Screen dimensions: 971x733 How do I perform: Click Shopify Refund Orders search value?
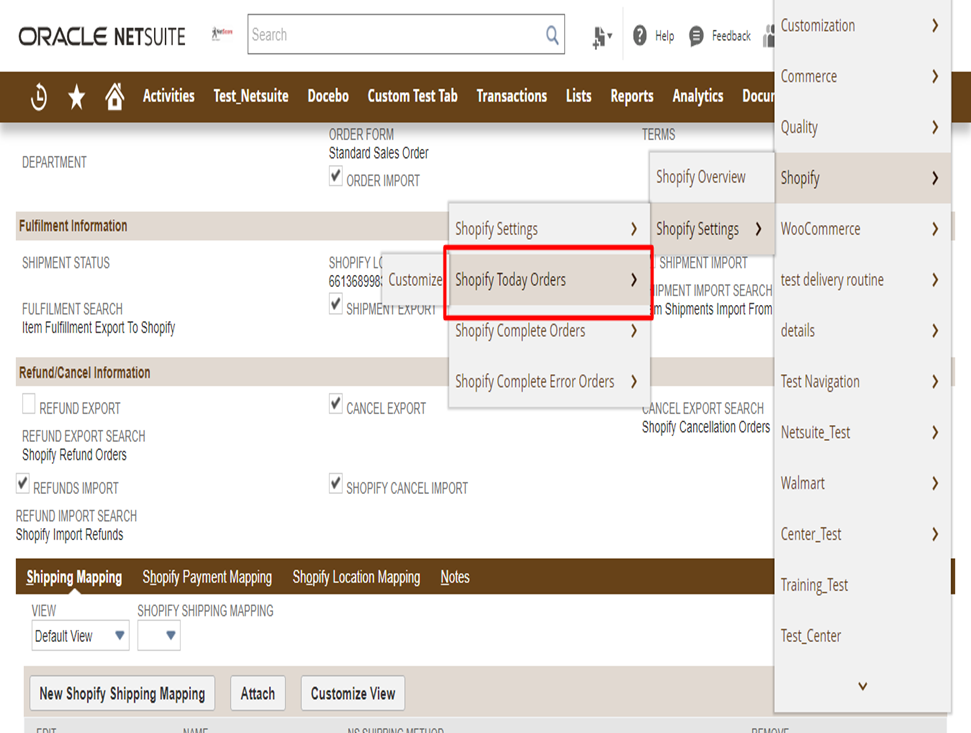[74, 455]
